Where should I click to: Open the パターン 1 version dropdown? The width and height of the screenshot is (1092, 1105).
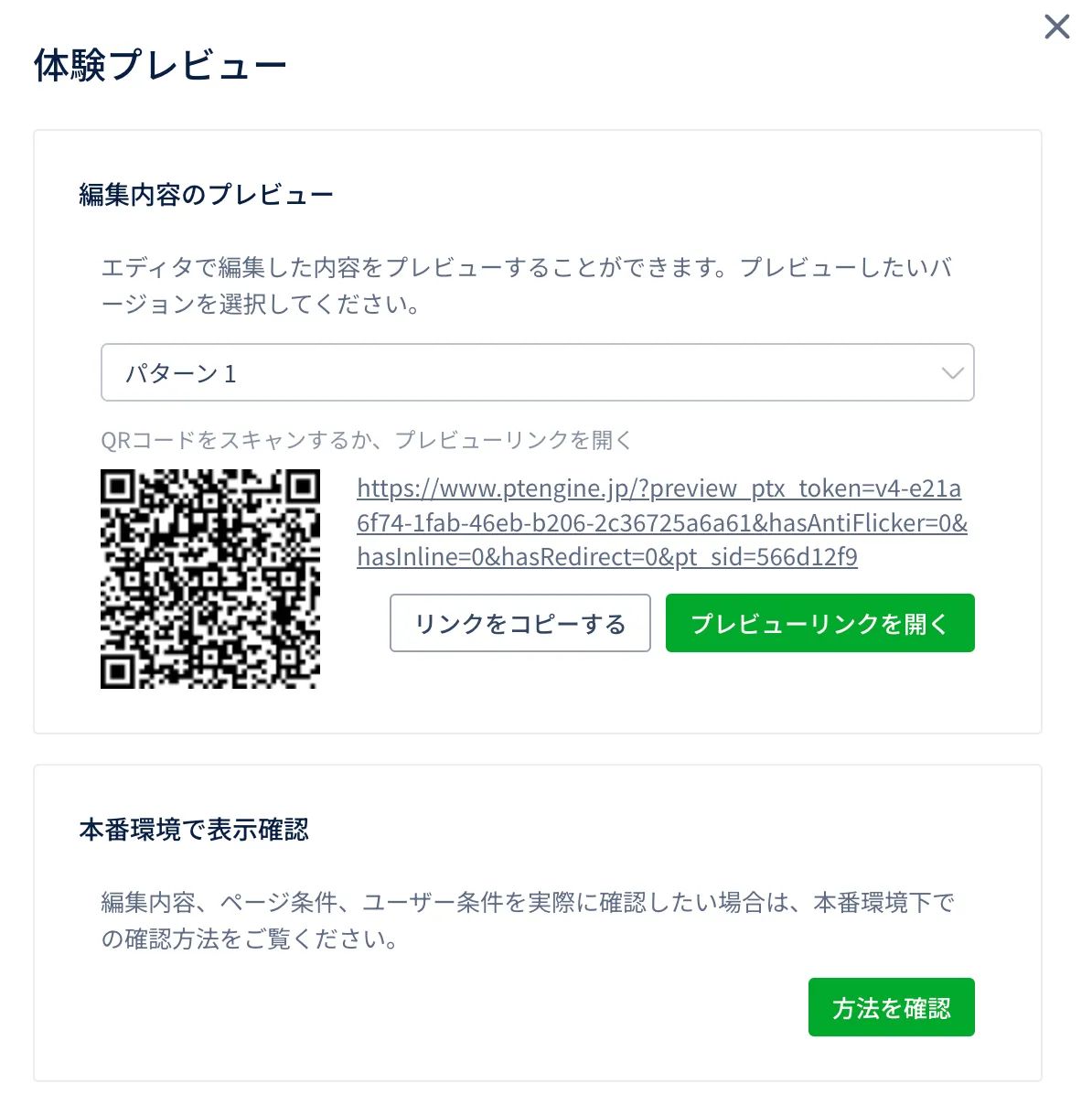537,372
